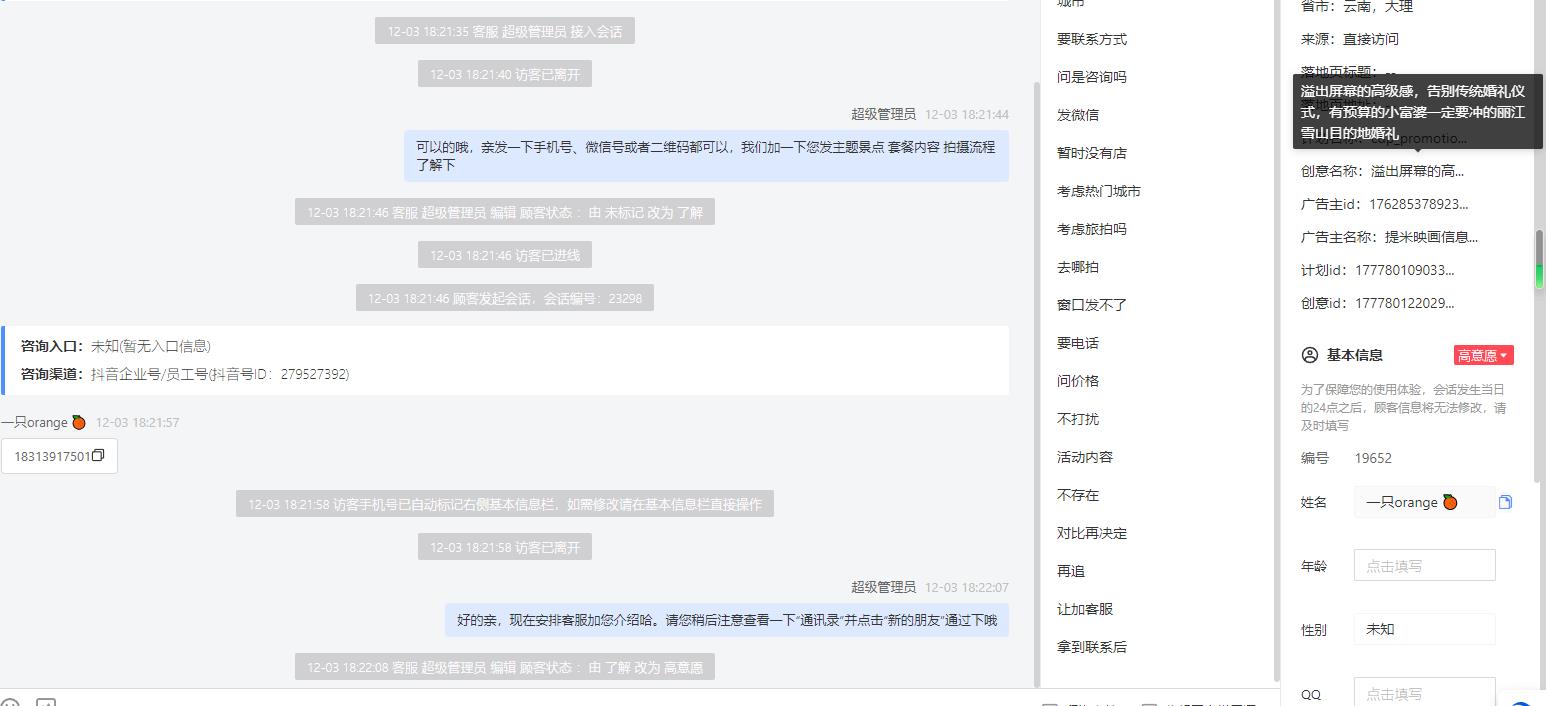The width and height of the screenshot is (1546, 706).
Task: Select the 发微信 quick reply
Action: (1078, 115)
